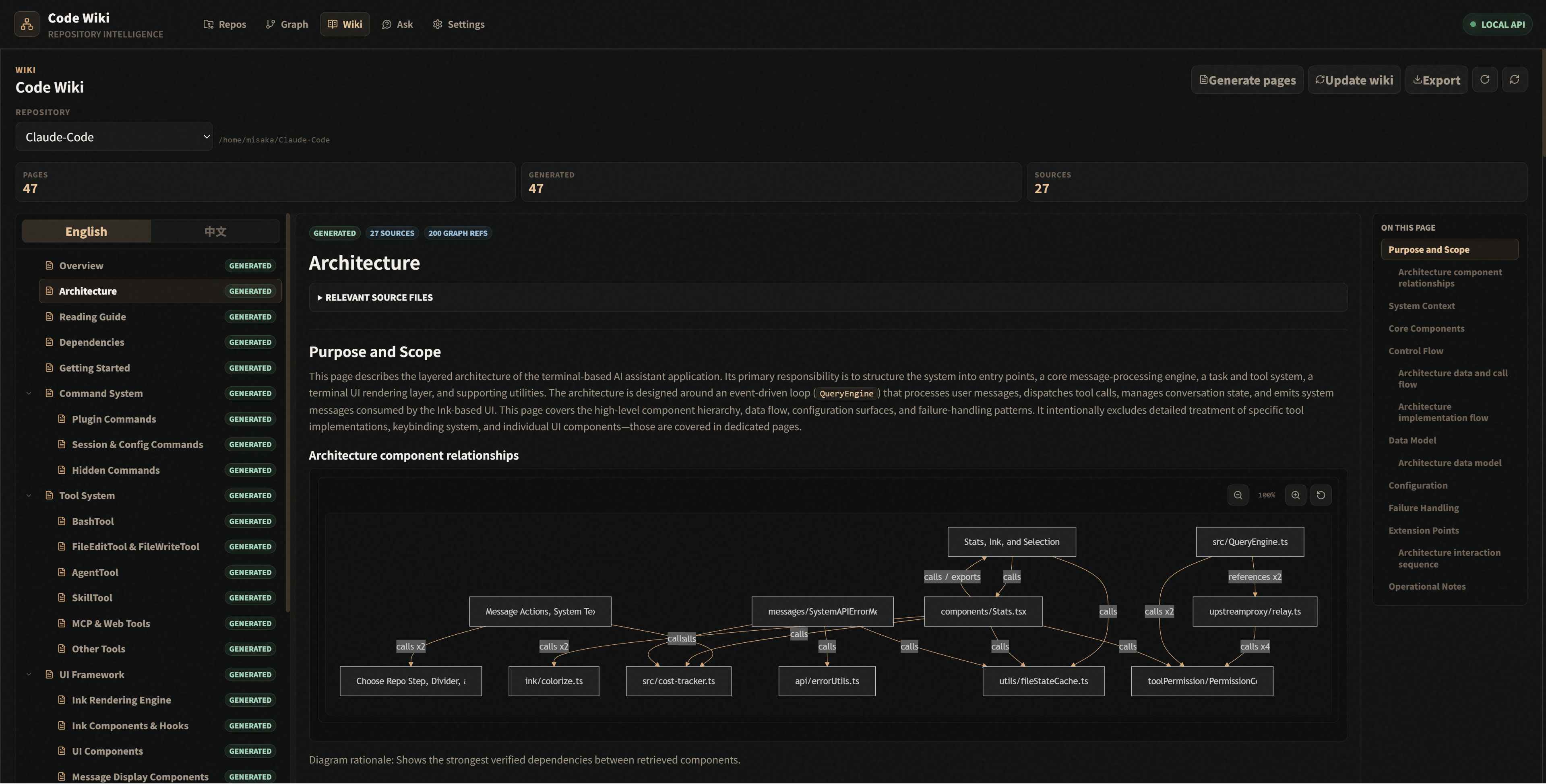Click the Update wiki button

(x=1354, y=80)
